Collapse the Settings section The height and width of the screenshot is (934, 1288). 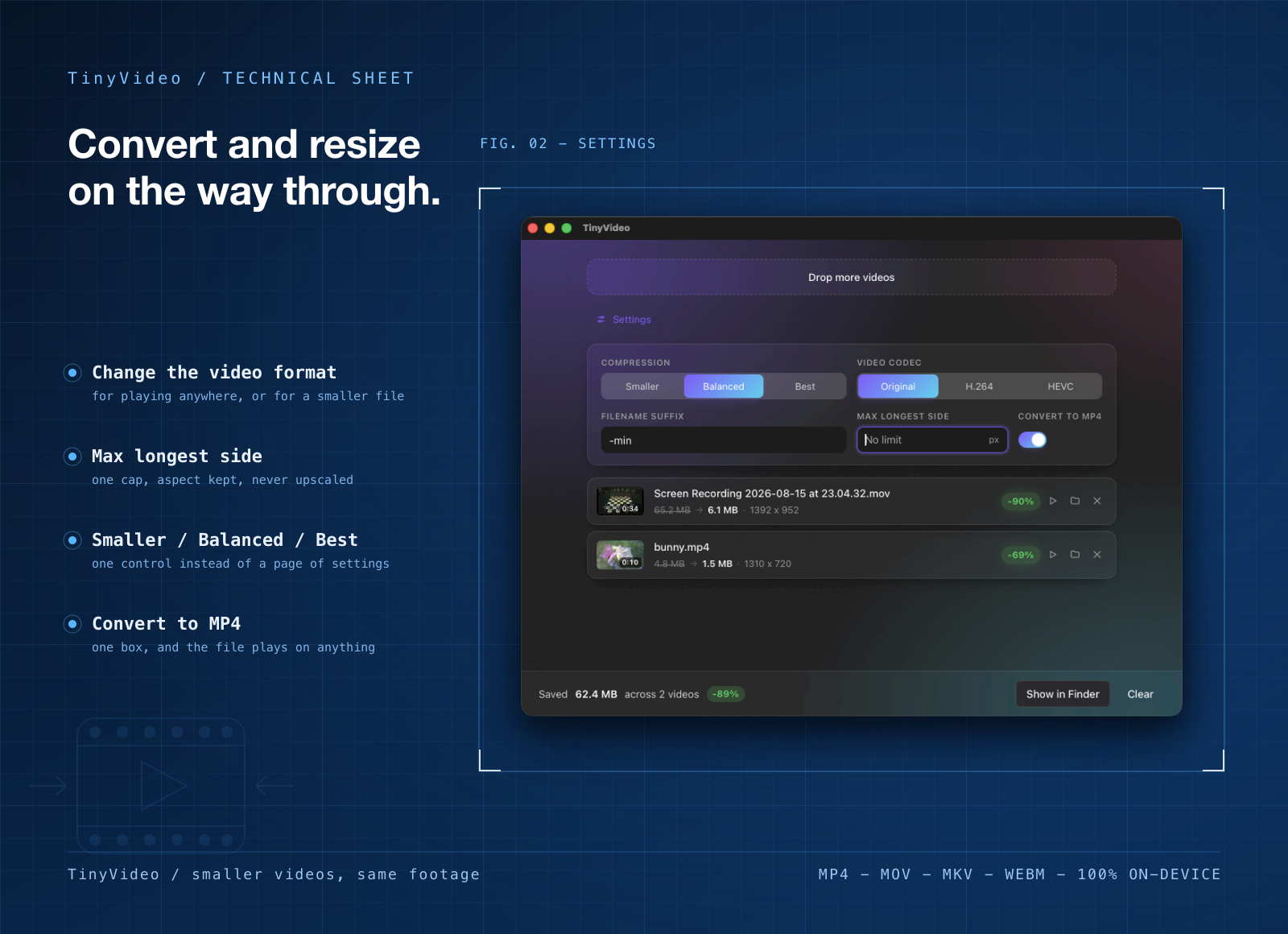point(624,320)
